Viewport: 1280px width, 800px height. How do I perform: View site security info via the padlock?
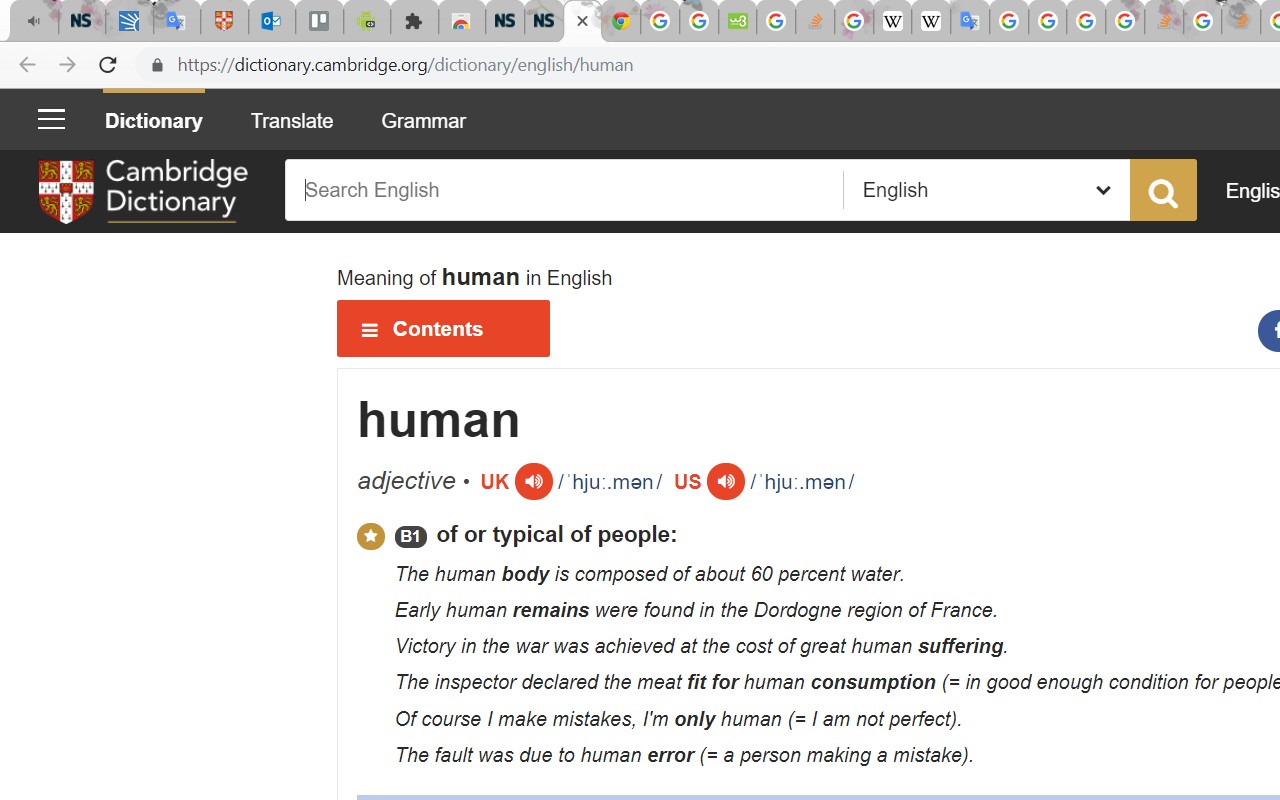pyautogui.click(x=157, y=64)
